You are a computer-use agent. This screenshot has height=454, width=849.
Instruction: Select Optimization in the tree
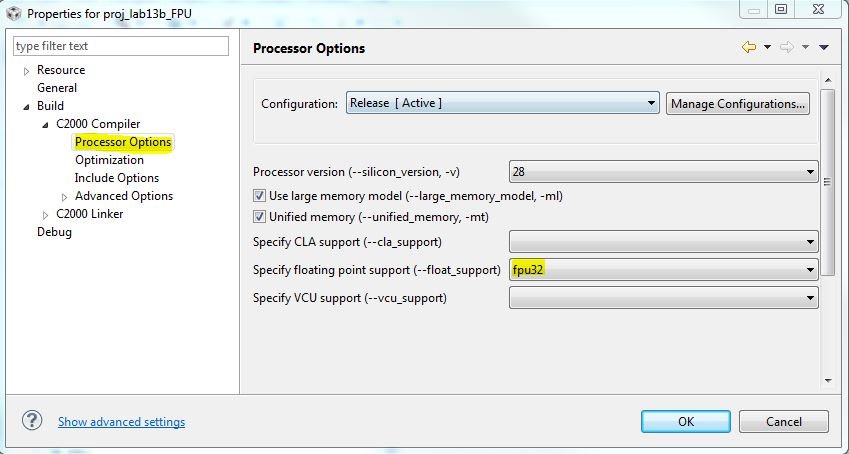tap(109, 160)
